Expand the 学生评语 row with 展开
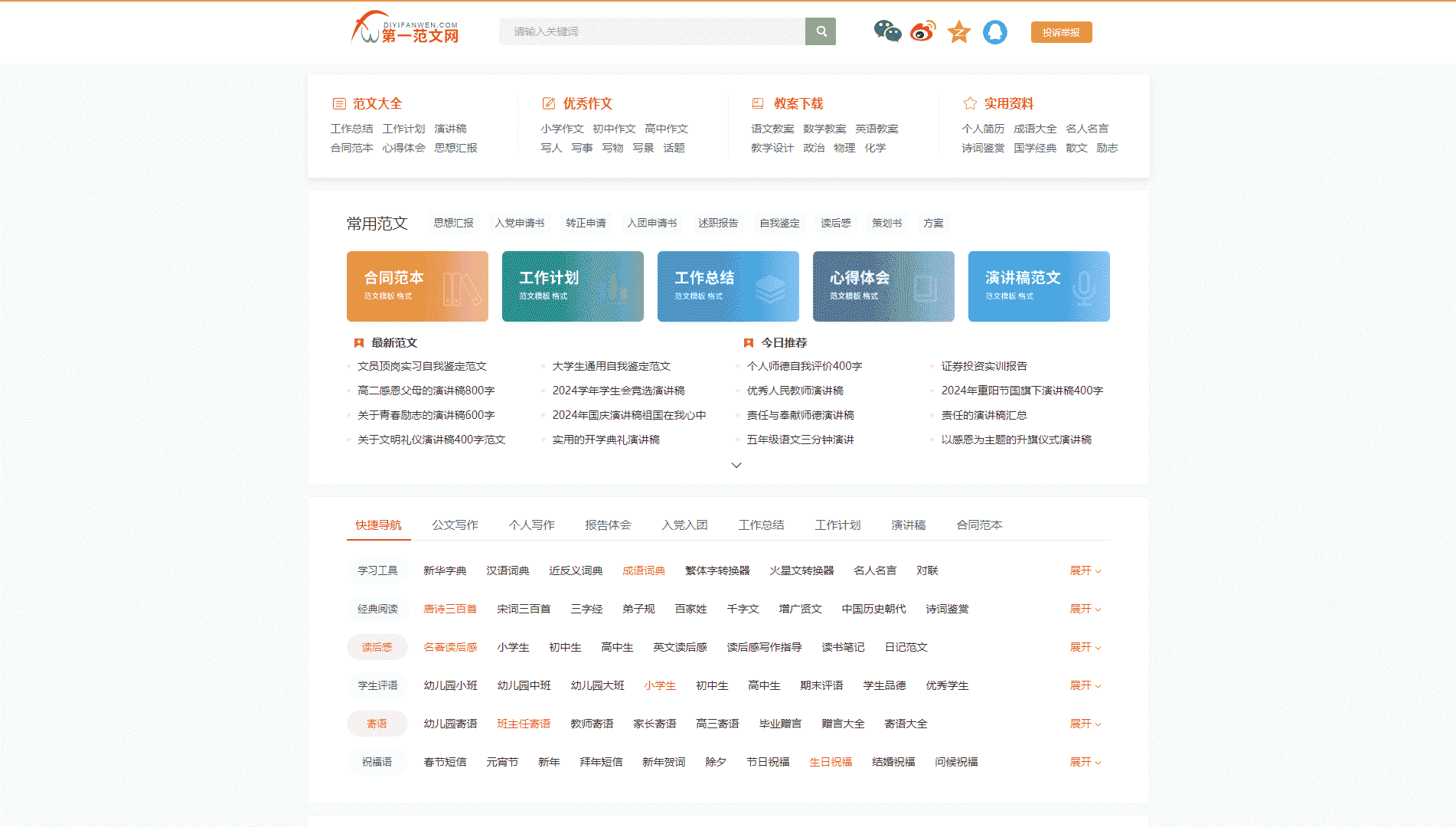Image resolution: width=1456 pixels, height=827 pixels. [1085, 685]
